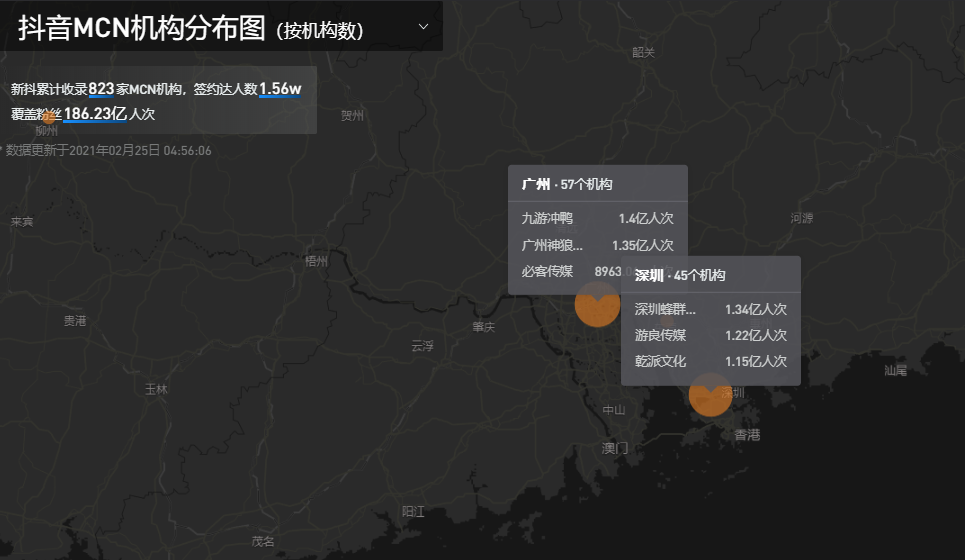Image resolution: width=965 pixels, height=560 pixels.
Task: Click the 深圳 · 45个机构 tooltip header
Action: point(711,275)
